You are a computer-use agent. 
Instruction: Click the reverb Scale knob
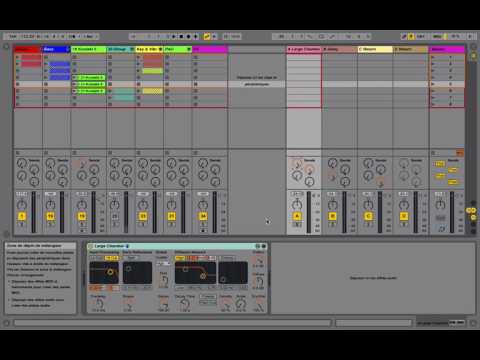(x=241, y=304)
